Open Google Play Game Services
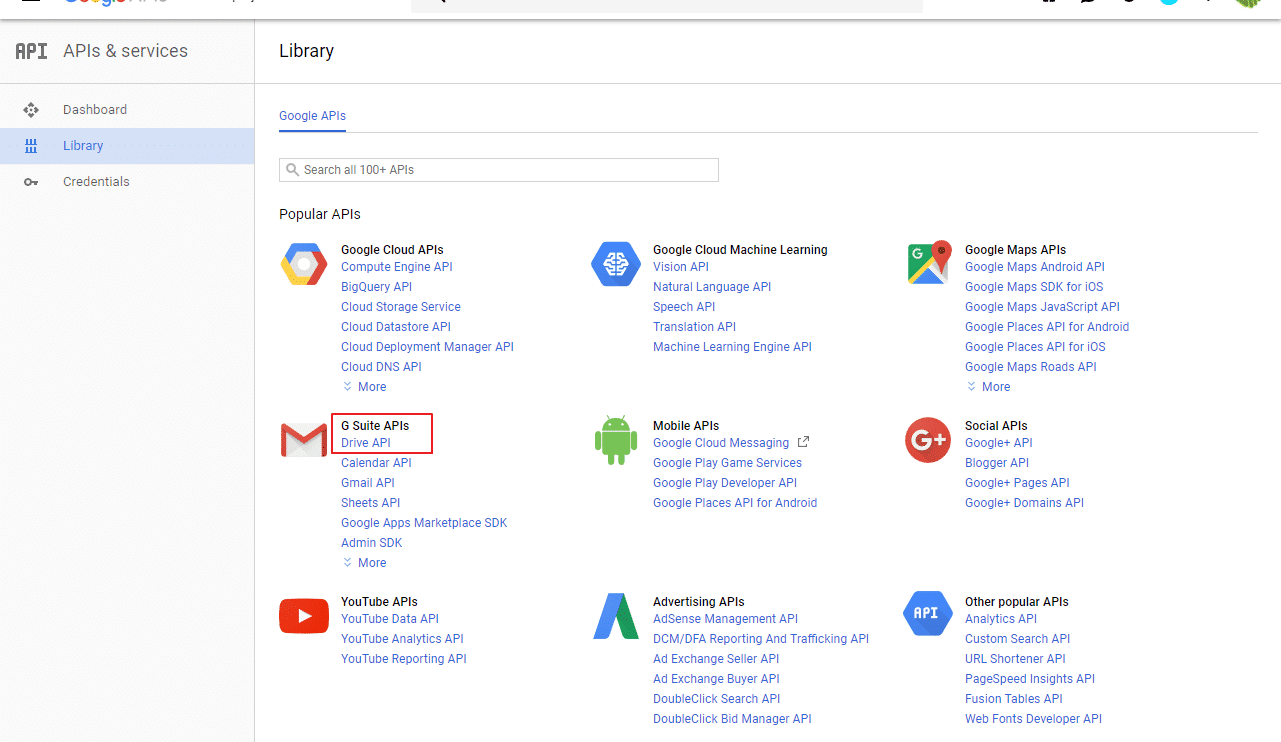This screenshot has width=1281, height=742. tap(727, 463)
